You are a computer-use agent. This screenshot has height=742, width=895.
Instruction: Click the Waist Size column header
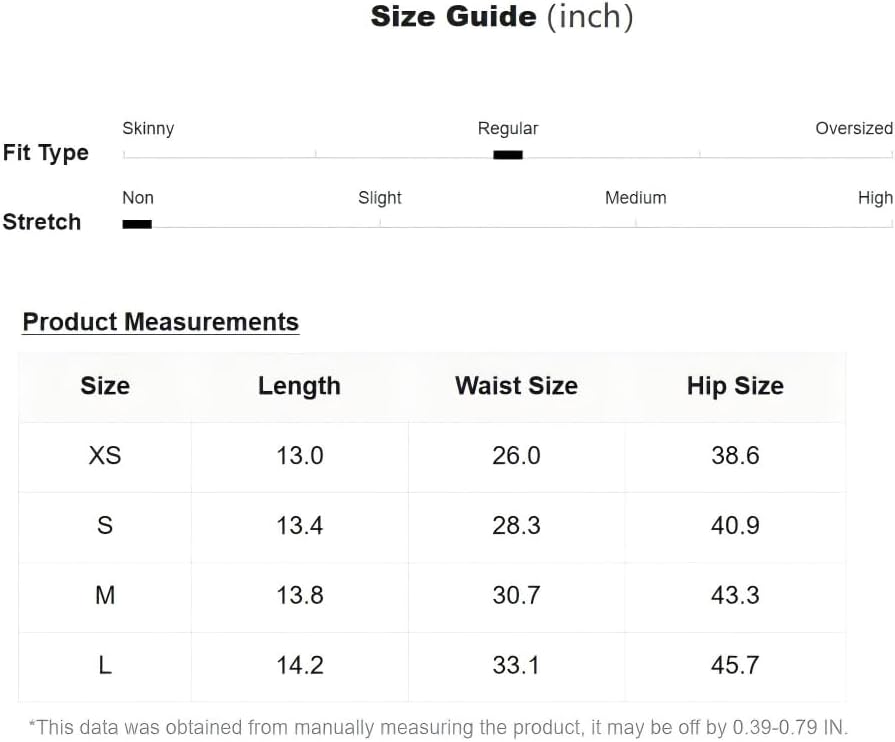pyautogui.click(x=516, y=386)
